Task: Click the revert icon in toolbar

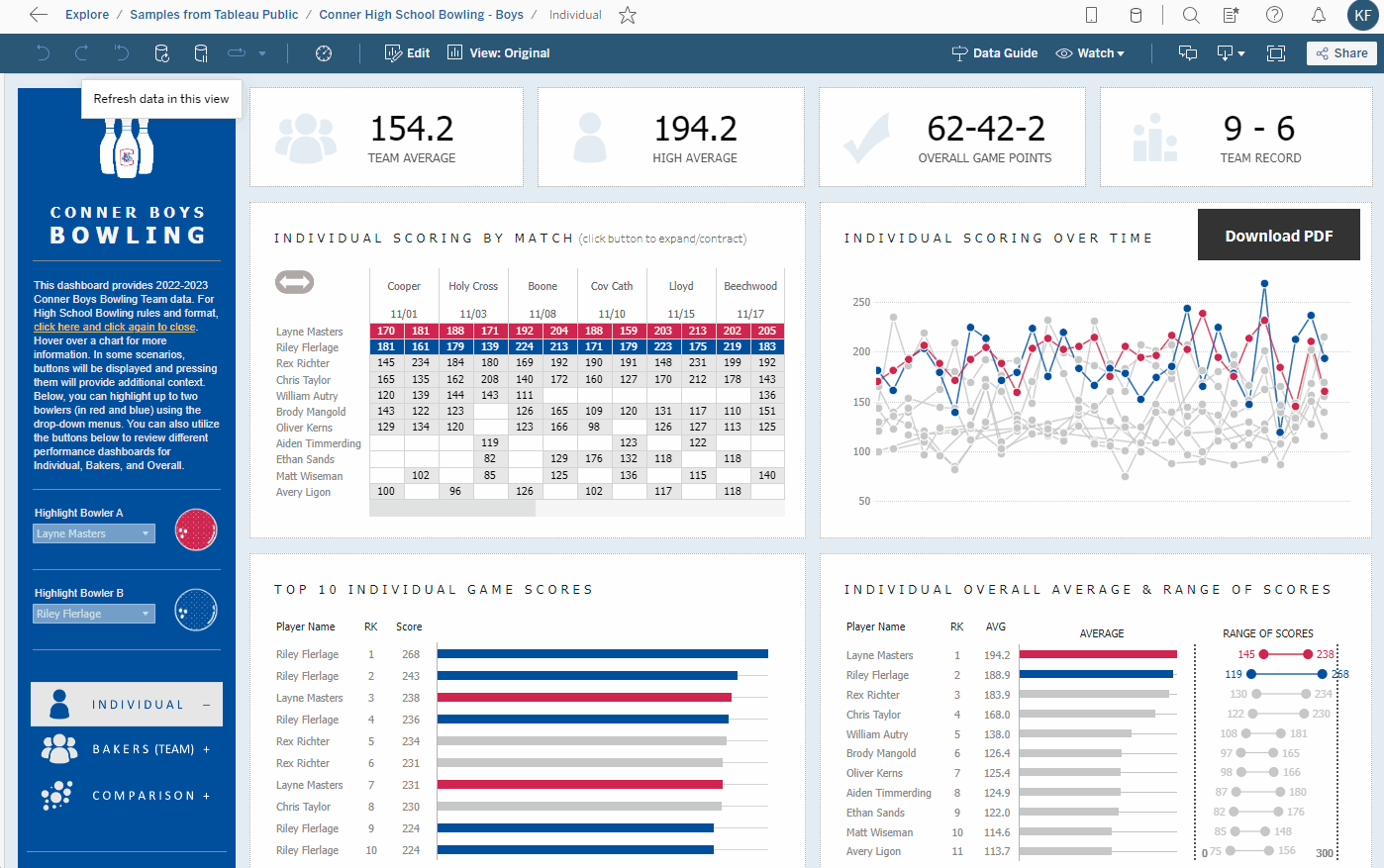Action: [x=121, y=53]
